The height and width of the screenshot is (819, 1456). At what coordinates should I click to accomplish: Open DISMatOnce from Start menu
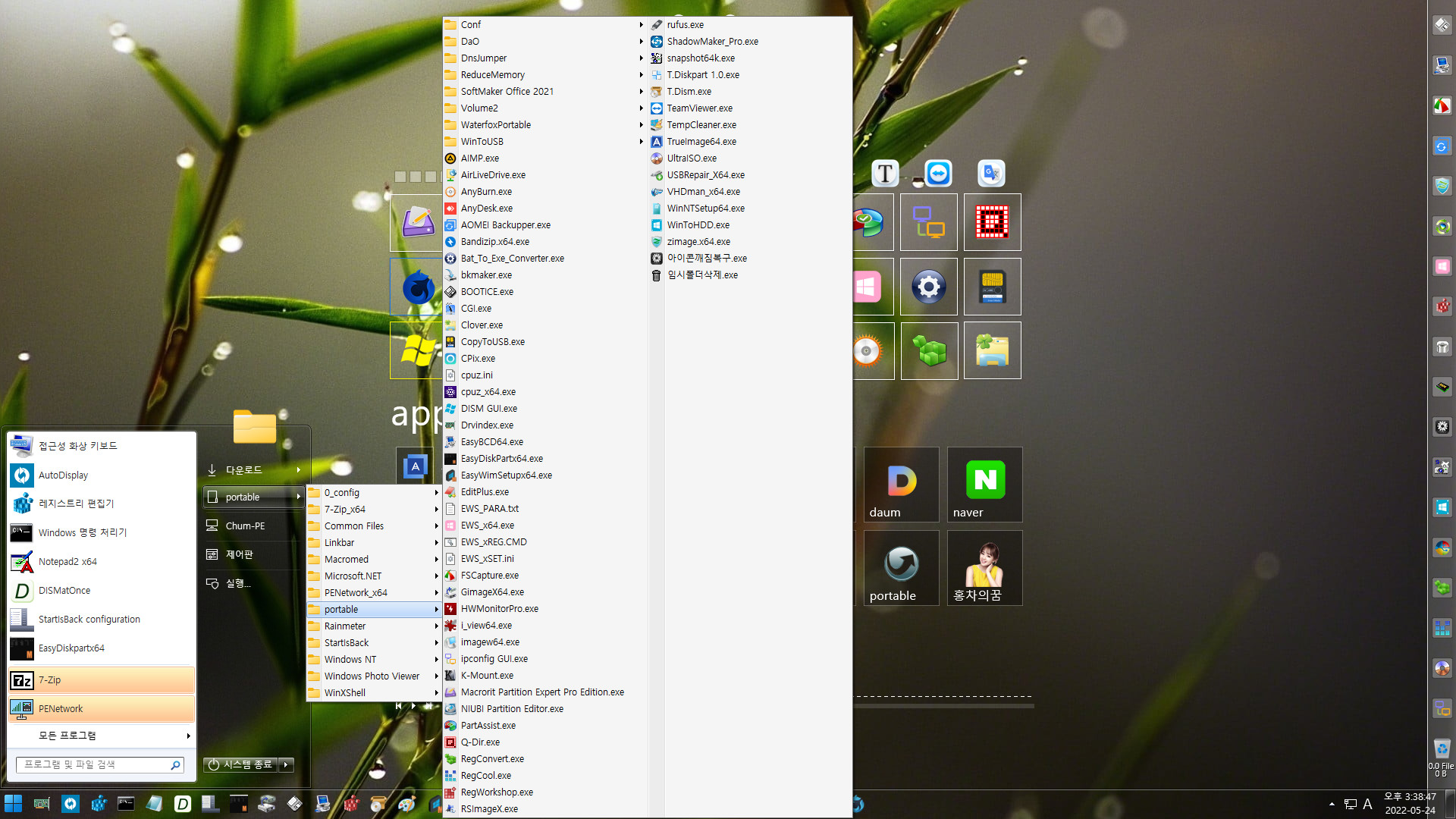(x=102, y=590)
